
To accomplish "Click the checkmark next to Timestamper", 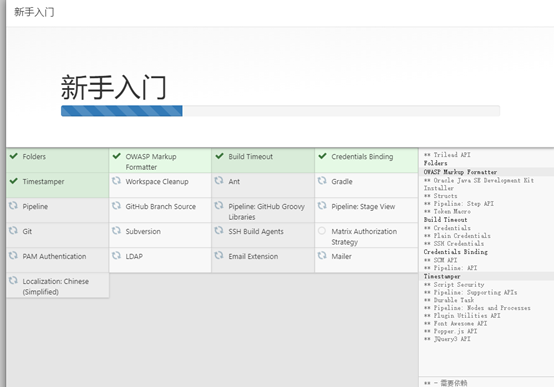I will click(13, 181).
